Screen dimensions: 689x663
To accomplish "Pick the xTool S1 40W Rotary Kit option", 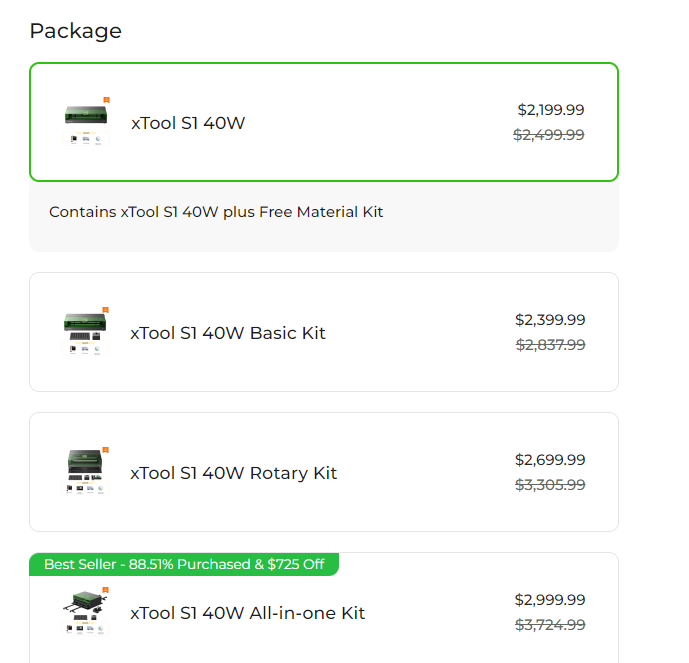I will point(234,473).
